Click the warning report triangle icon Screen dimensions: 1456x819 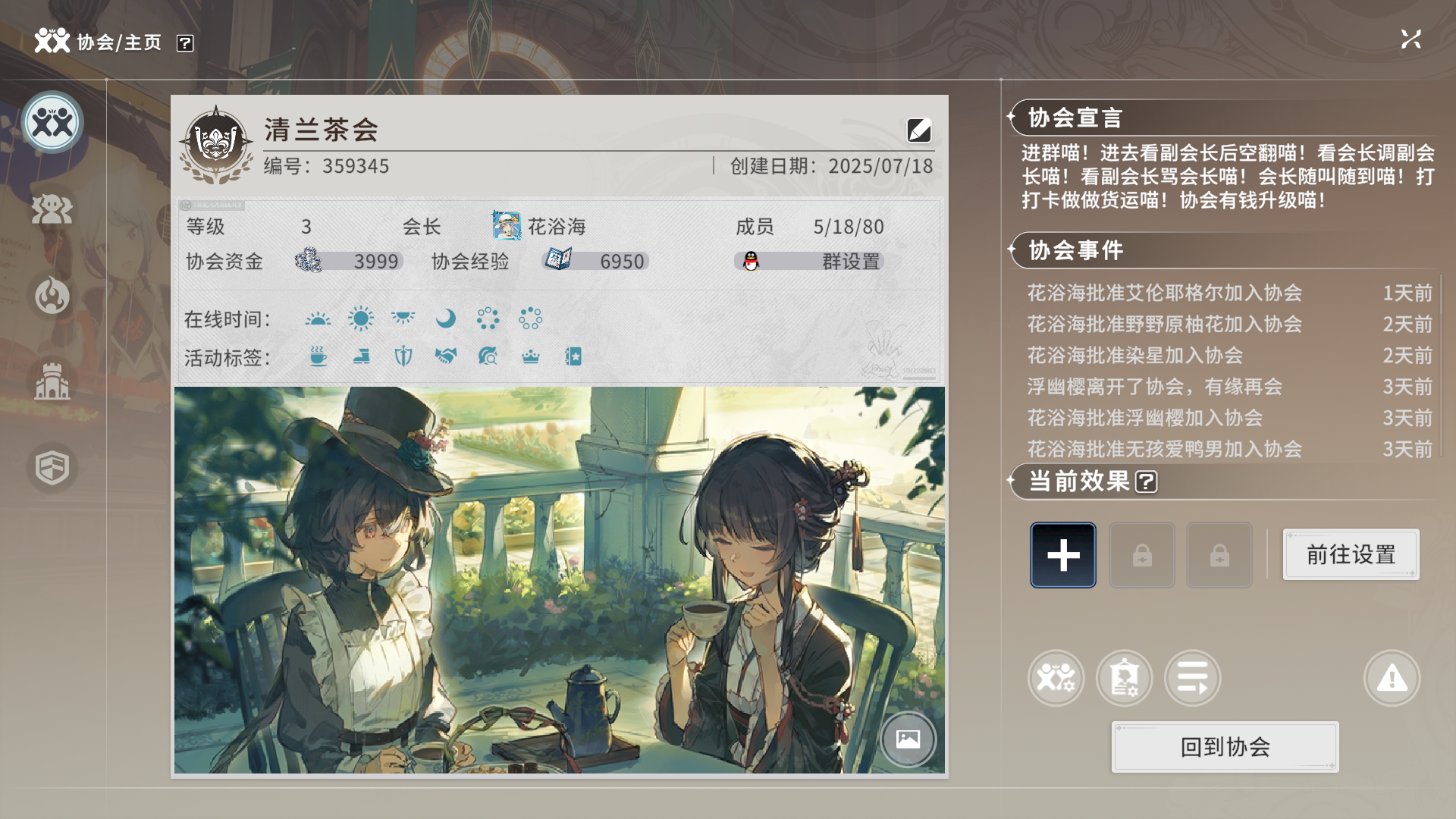(x=1392, y=678)
